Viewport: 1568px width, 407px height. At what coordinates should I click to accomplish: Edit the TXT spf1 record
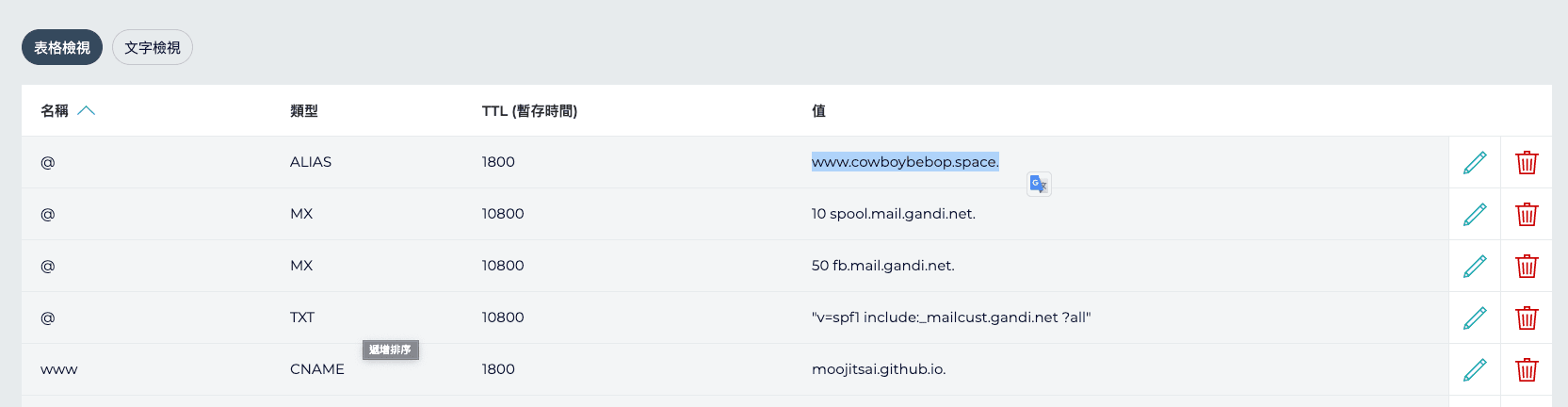[1475, 317]
